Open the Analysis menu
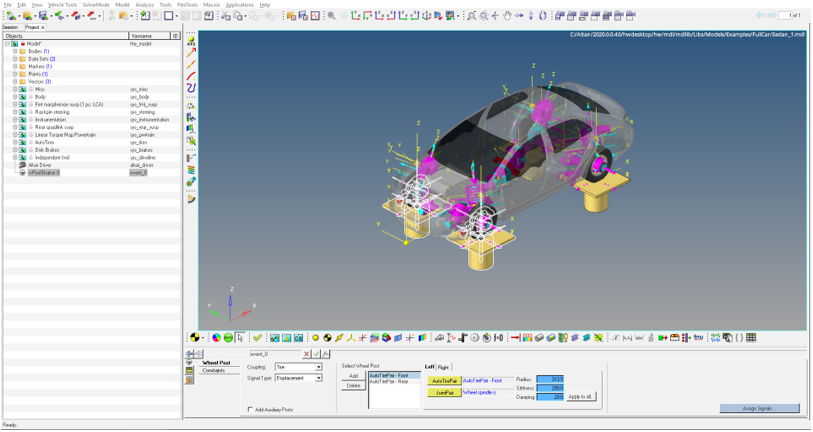 [x=145, y=5]
